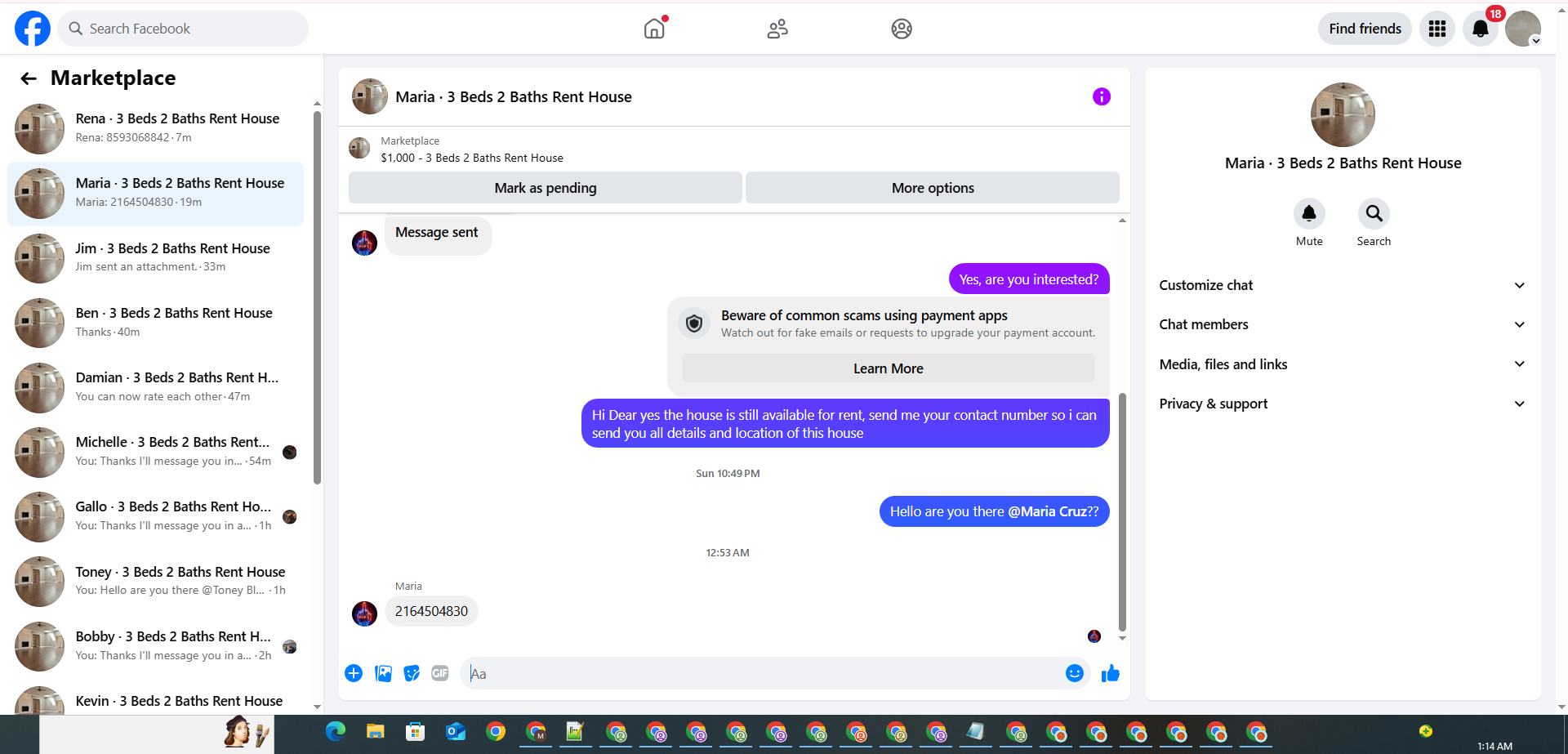Viewport: 1568px width, 754px height.
Task: Click the Mark as pending button
Action: pyautogui.click(x=546, y=188)
